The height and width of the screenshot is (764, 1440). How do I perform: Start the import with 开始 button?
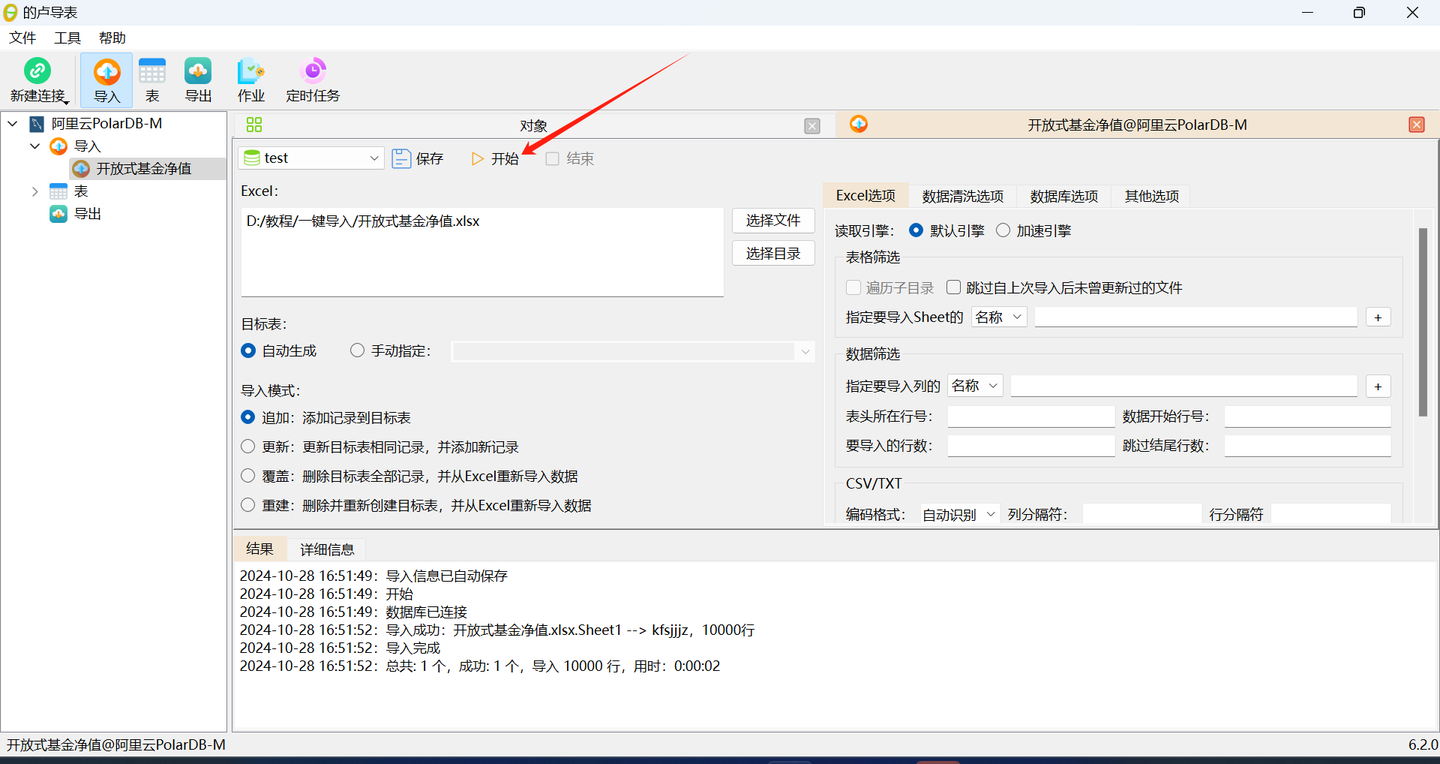click(x=495, y=158)
